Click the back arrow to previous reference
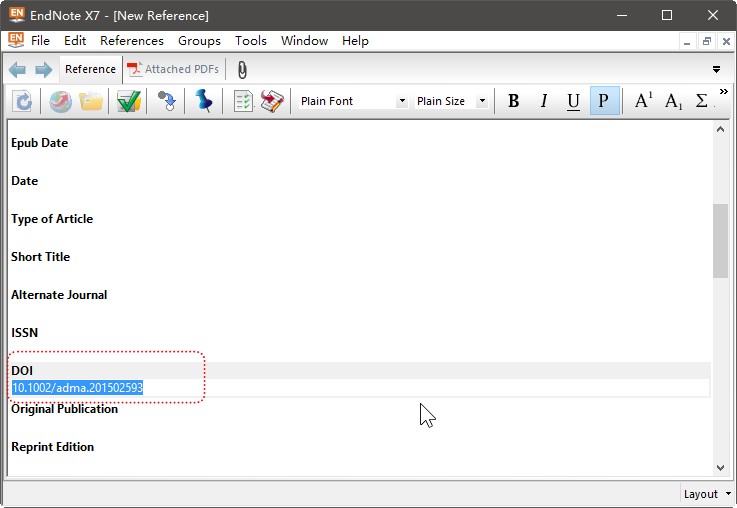Image resolution: width=737 pixels, height=508 pixels. pos(17,70)
